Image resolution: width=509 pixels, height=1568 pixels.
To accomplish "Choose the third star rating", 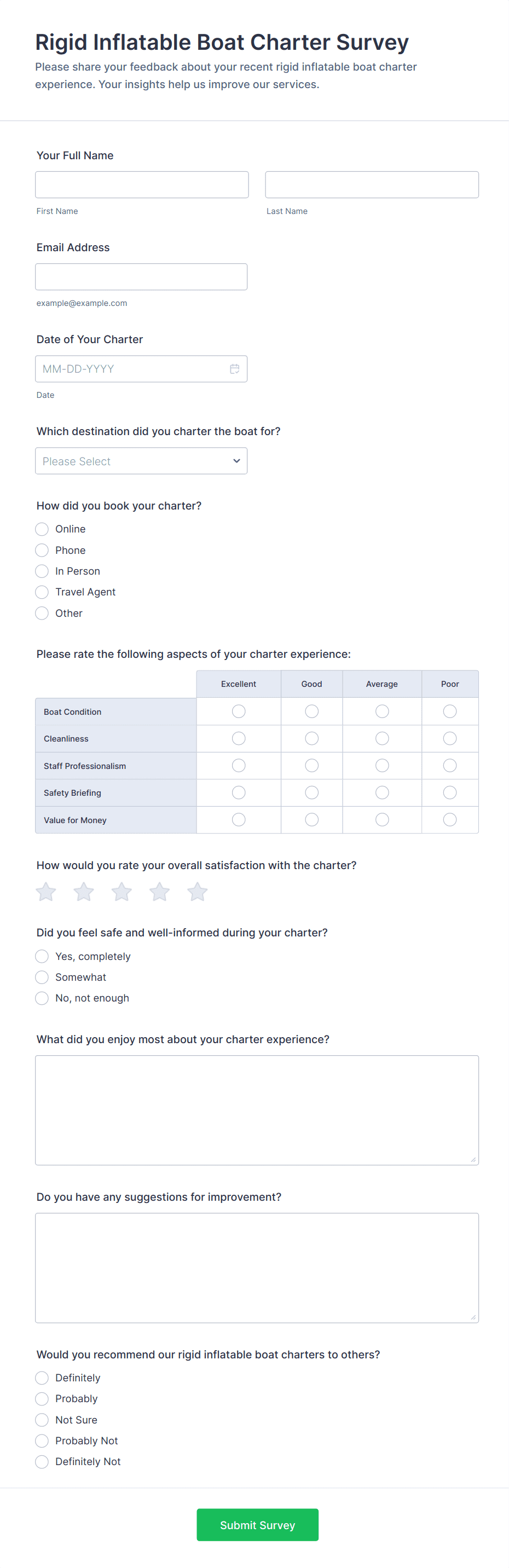I will click(122, 892).
